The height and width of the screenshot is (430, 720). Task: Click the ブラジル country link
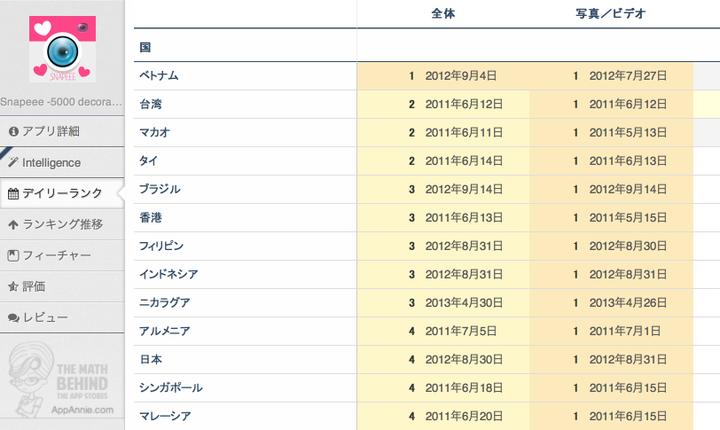pyautogui.click(x=160, y=189)
